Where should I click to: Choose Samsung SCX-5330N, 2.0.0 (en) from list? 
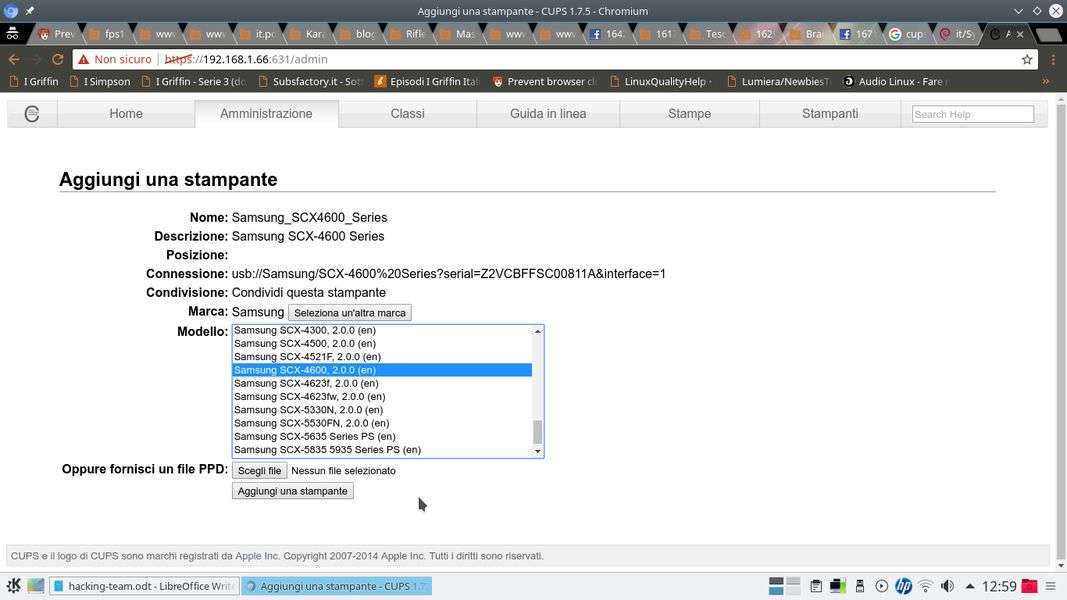point(308,410)
